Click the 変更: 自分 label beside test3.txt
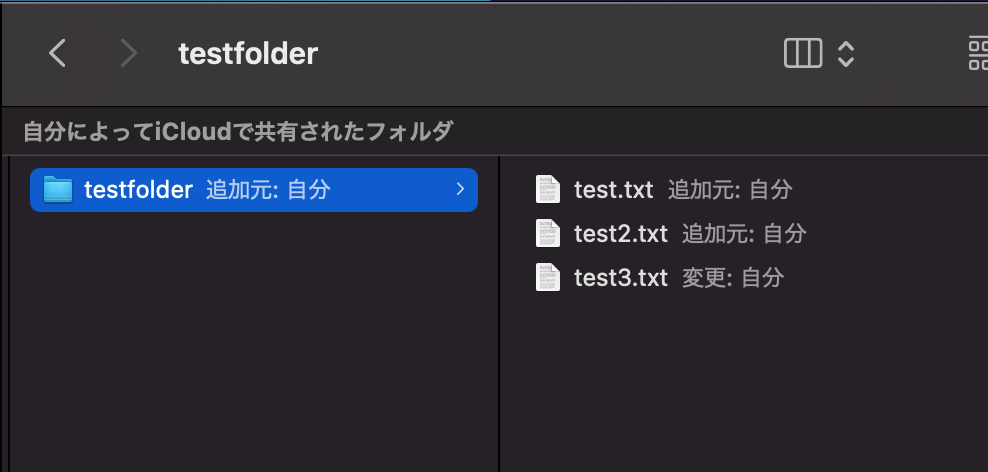988x472 pixels. tap(733, 277)
